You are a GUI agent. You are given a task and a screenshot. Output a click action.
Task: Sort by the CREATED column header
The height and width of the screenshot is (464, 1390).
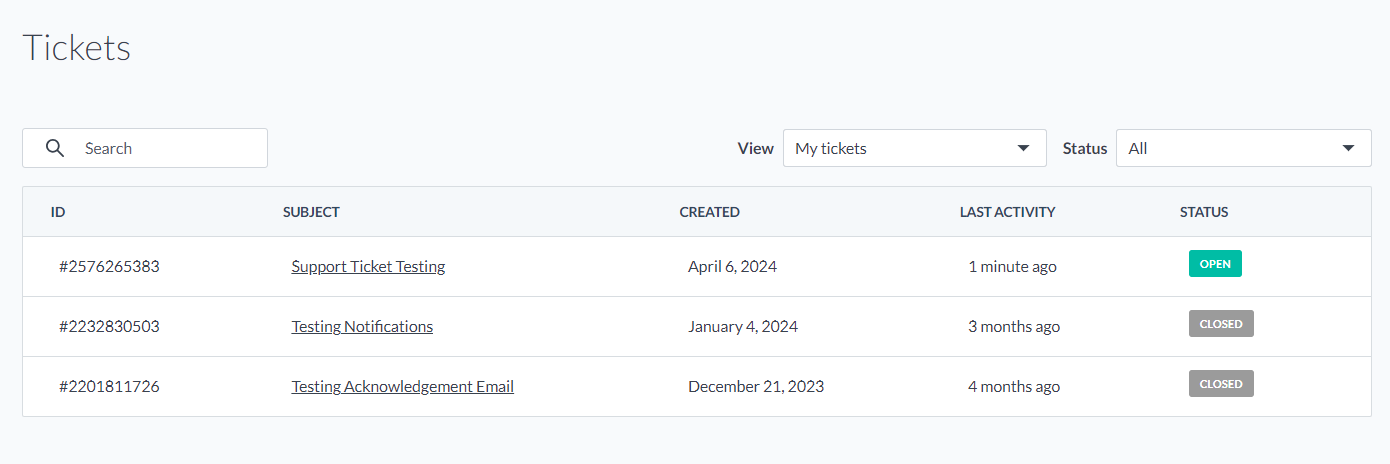tap(710, 212)
